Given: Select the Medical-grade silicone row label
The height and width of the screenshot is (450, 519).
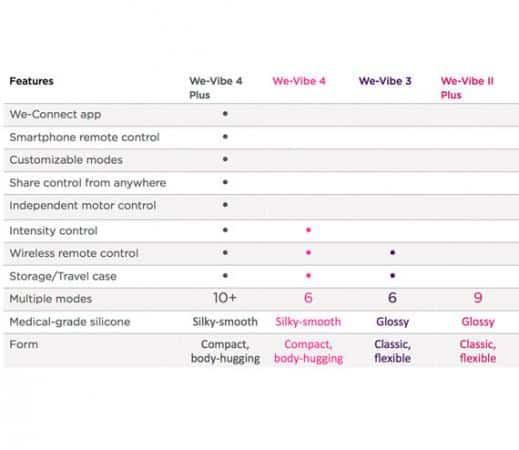Looking at the screenshot, I should [x=70, y=322].
